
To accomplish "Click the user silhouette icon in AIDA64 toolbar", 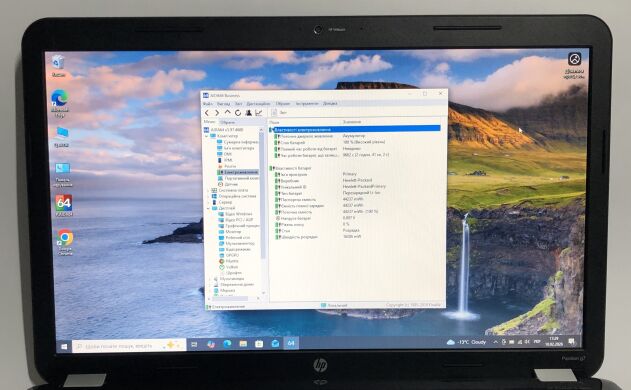I will click(248, 113).
